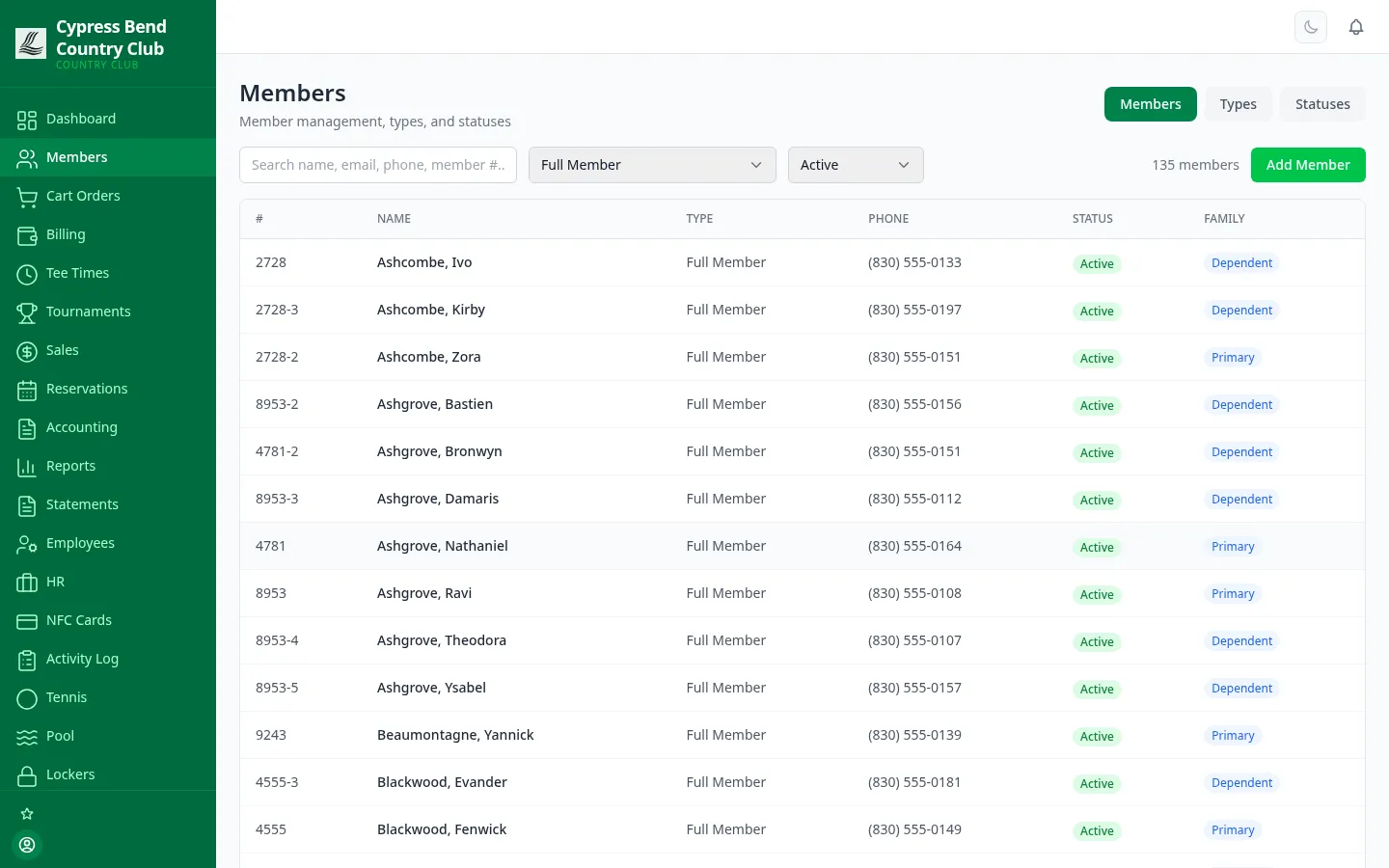Click the Dependent badge for Ashgrove, Ysabel
Viewport: 1389px width, 868px height.
(1241, 689)
